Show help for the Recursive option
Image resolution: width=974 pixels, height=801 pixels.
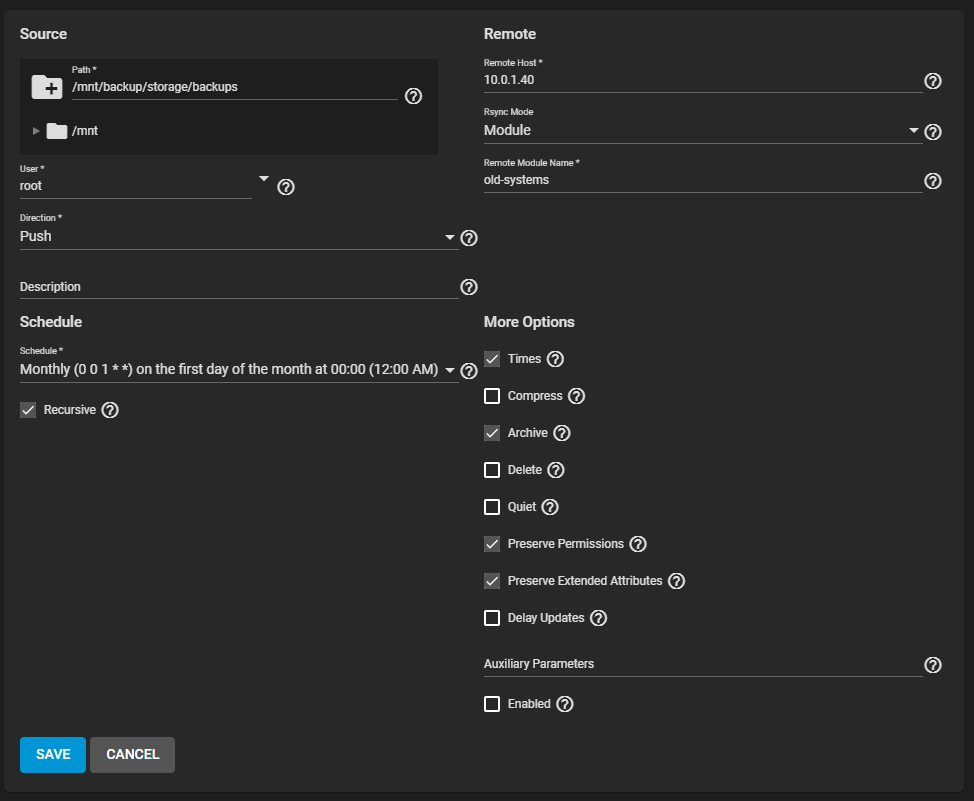(110, 410)
